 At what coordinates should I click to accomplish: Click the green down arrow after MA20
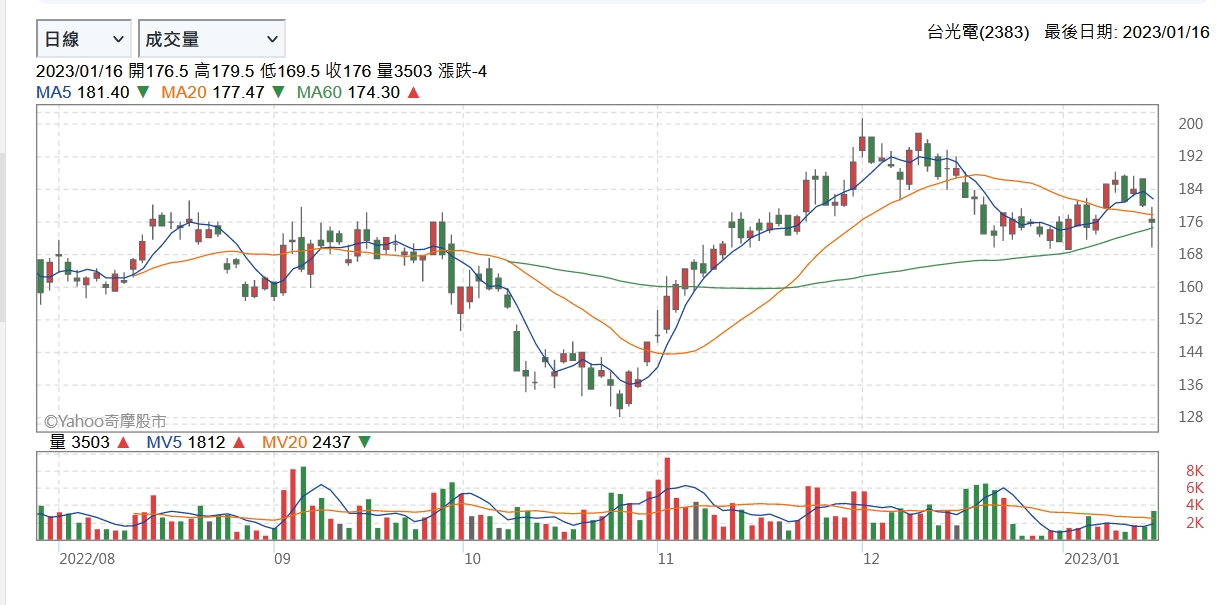tap(278, 92)
